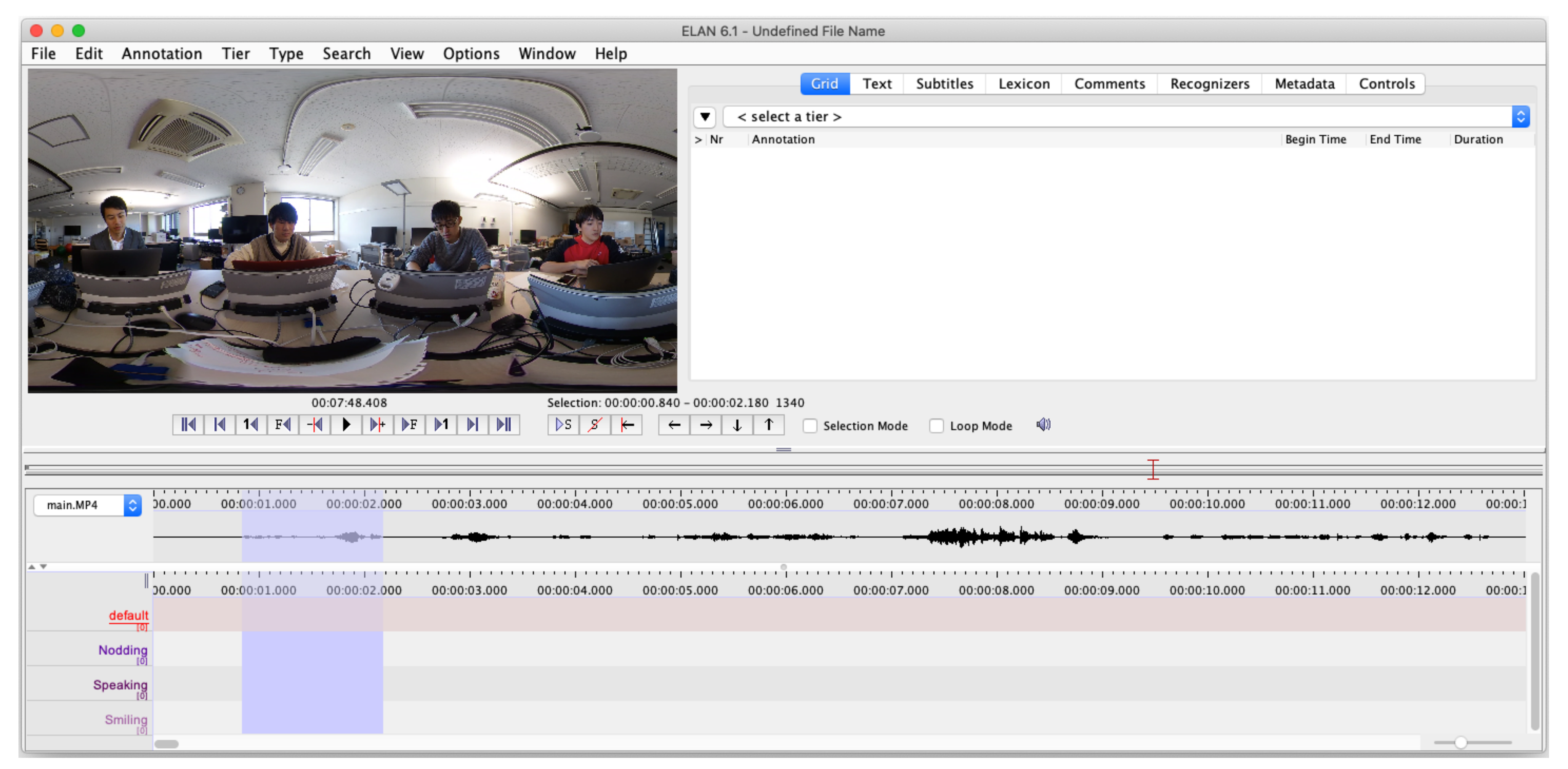
Task: Clear the selection with crossed S icon
Action: coord(595,425)
